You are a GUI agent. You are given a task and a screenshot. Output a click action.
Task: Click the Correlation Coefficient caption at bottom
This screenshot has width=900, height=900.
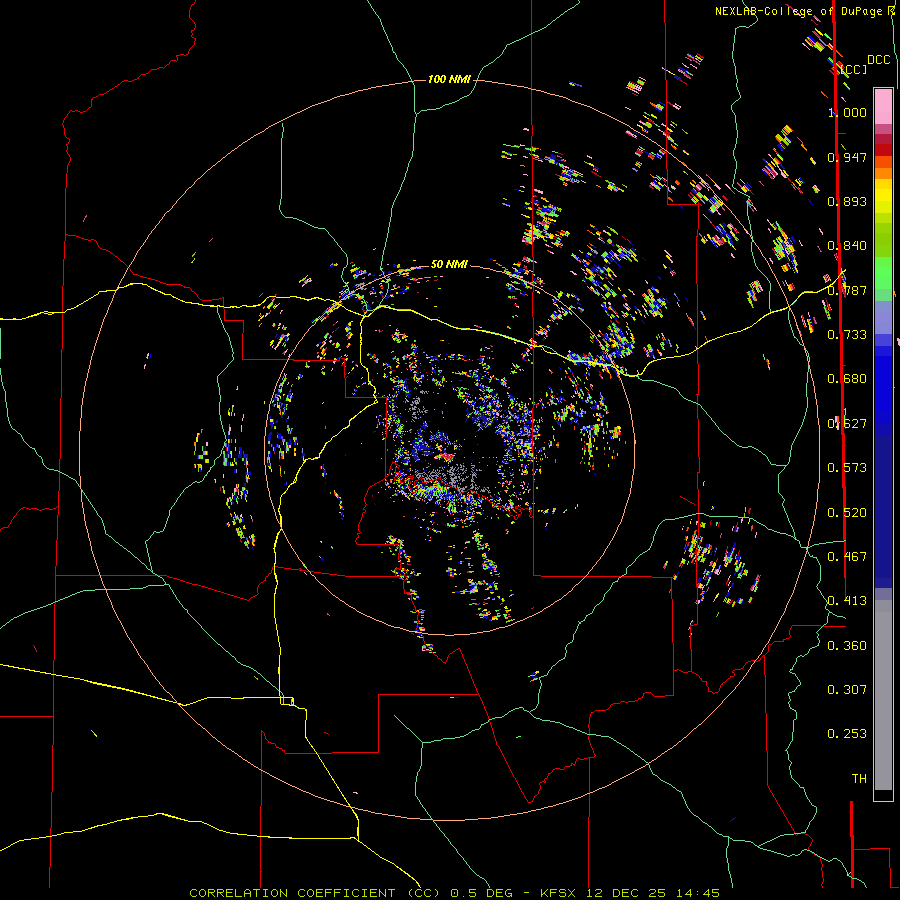[454, 893]
